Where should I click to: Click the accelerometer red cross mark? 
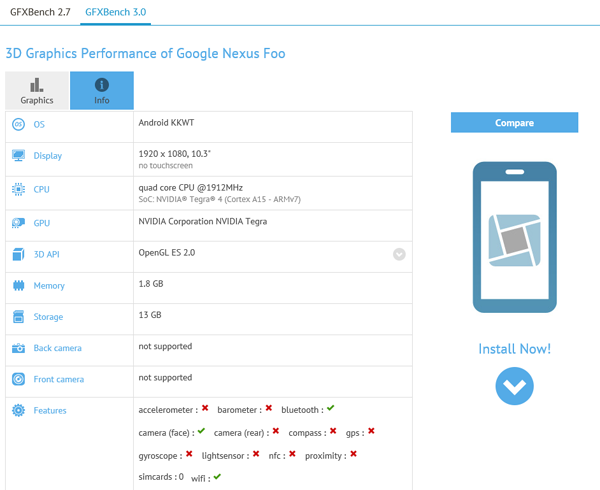205,408
